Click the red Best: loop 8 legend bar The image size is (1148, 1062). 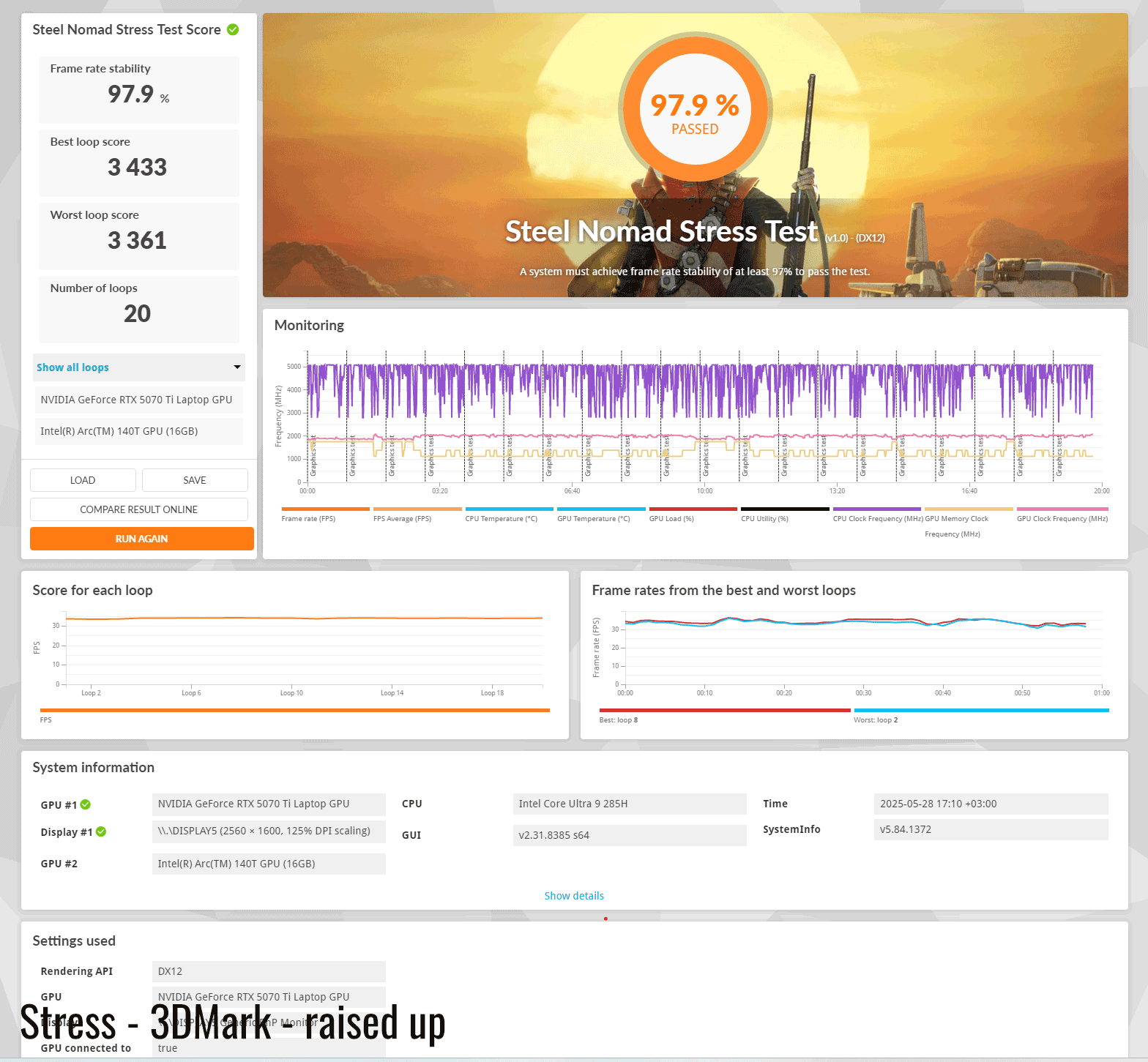point(725,710)
